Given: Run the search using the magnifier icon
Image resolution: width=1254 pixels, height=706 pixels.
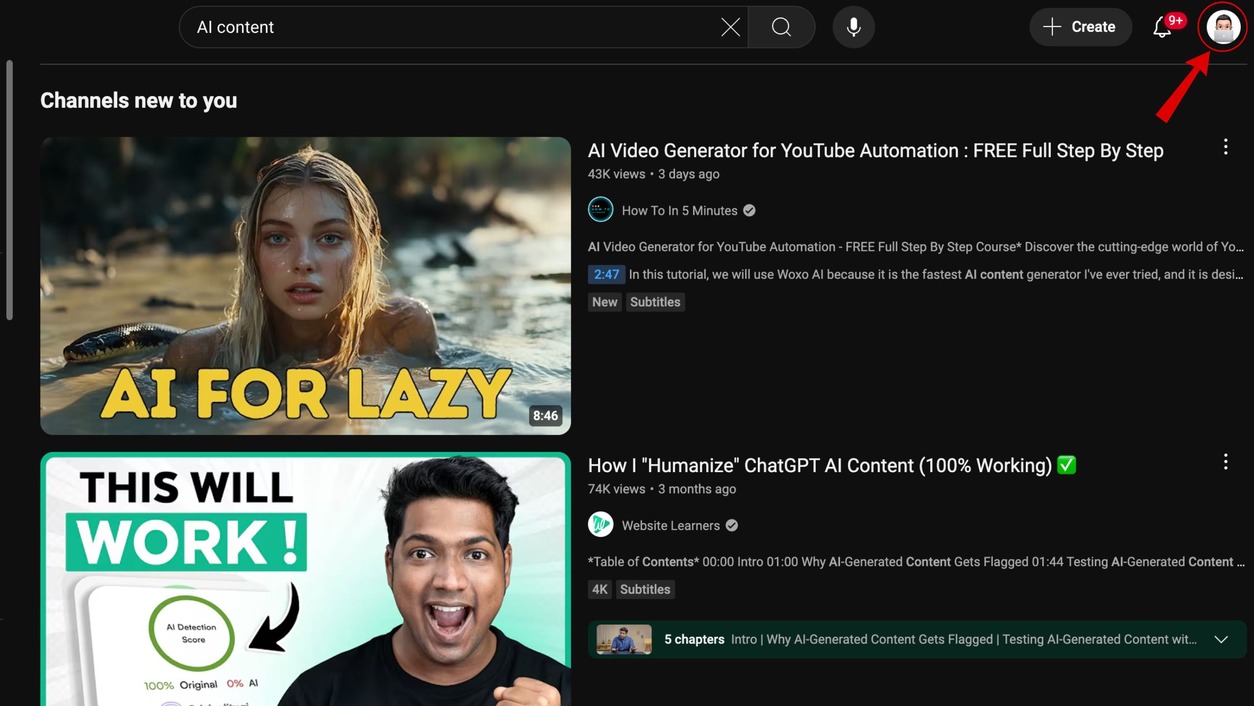Looking at the screenshot, I should pos(781,27).
